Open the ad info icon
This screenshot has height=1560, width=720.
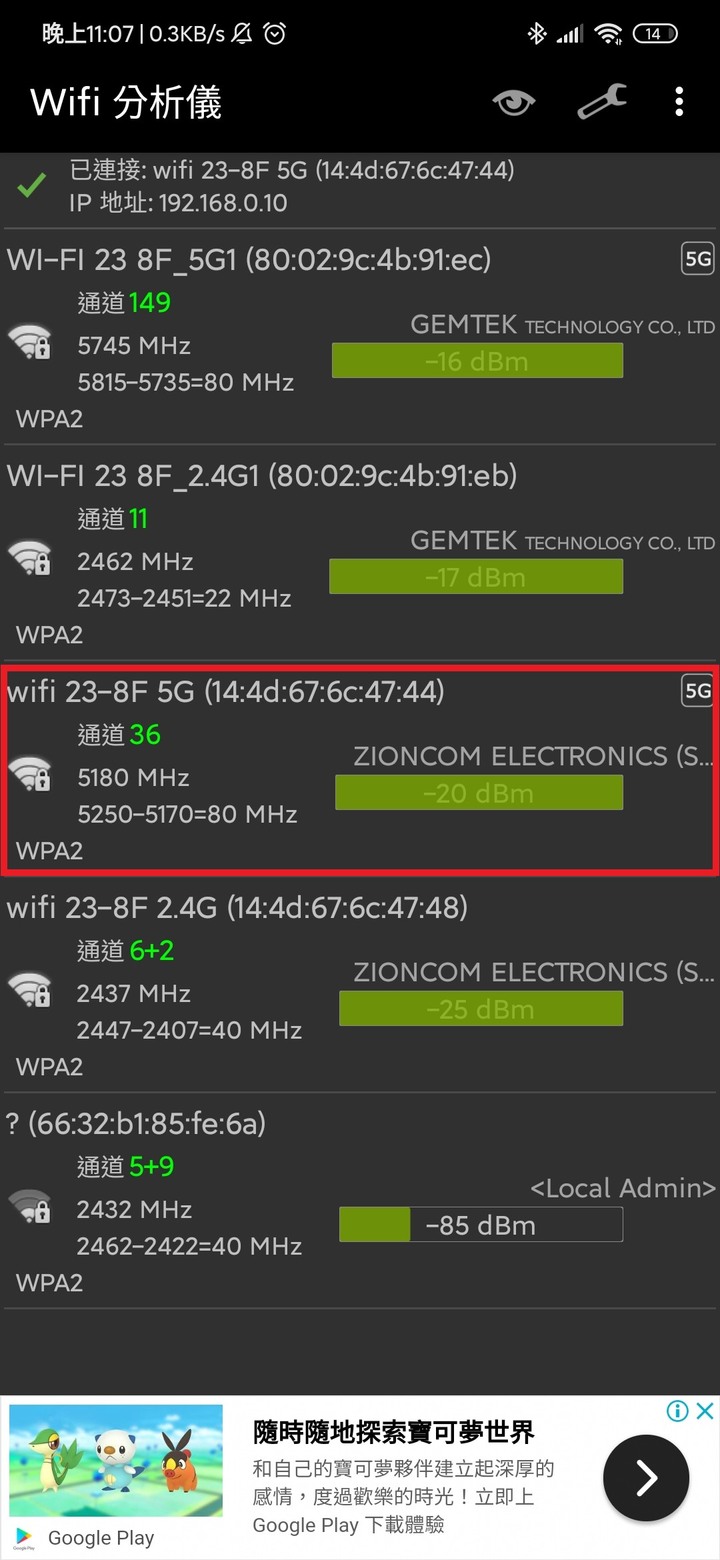coord(678,1411)
